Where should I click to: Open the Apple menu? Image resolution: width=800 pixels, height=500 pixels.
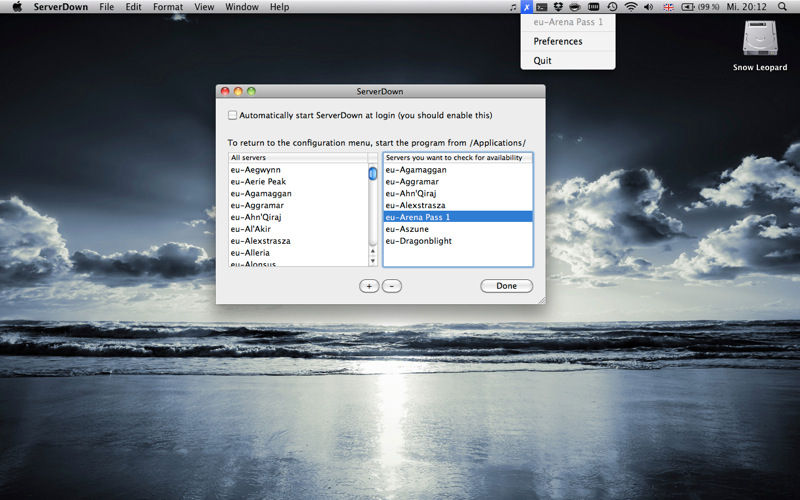17,7
